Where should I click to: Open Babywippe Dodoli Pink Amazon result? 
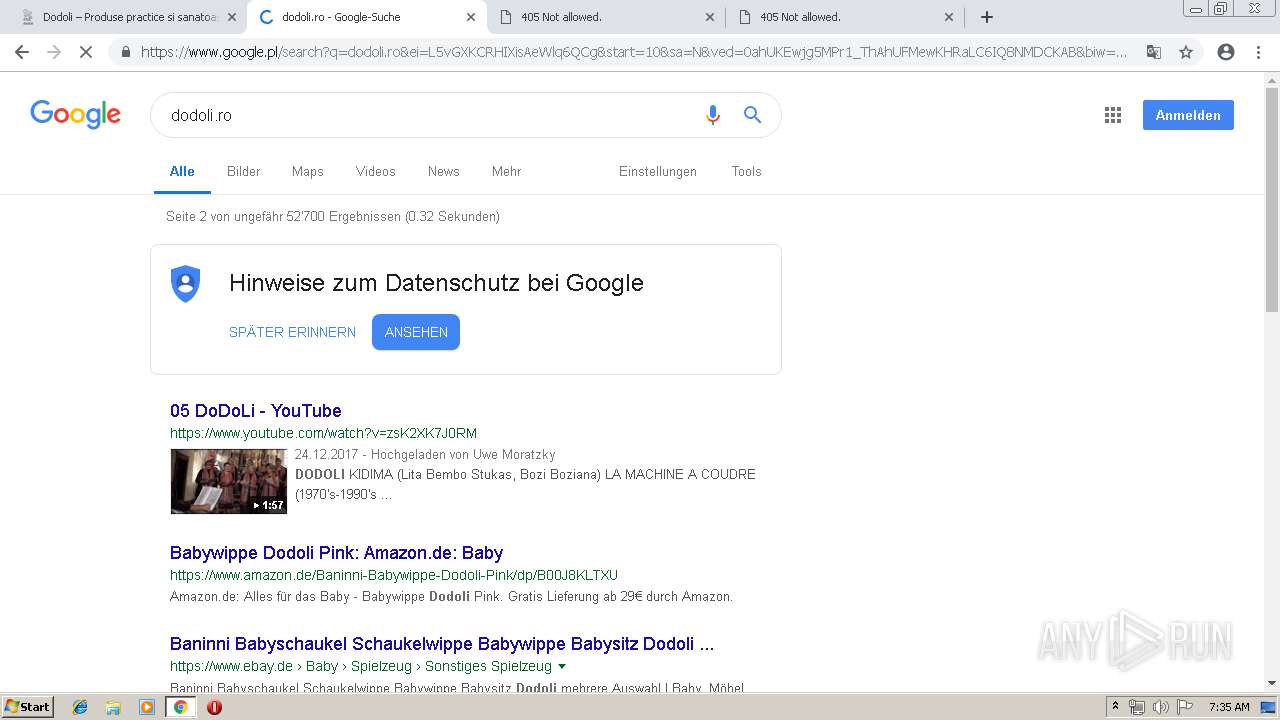tap(336, 553)
